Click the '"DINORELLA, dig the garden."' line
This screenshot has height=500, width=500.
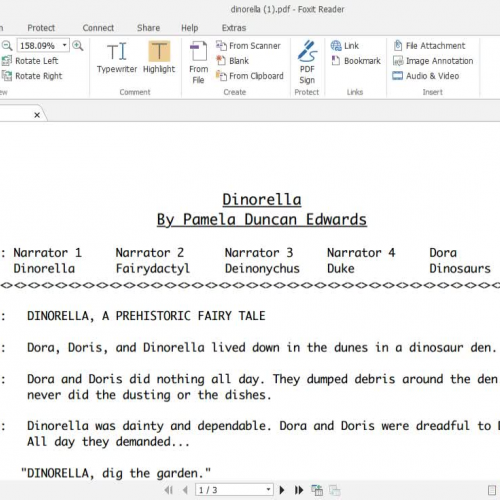(x=116, y=473)
